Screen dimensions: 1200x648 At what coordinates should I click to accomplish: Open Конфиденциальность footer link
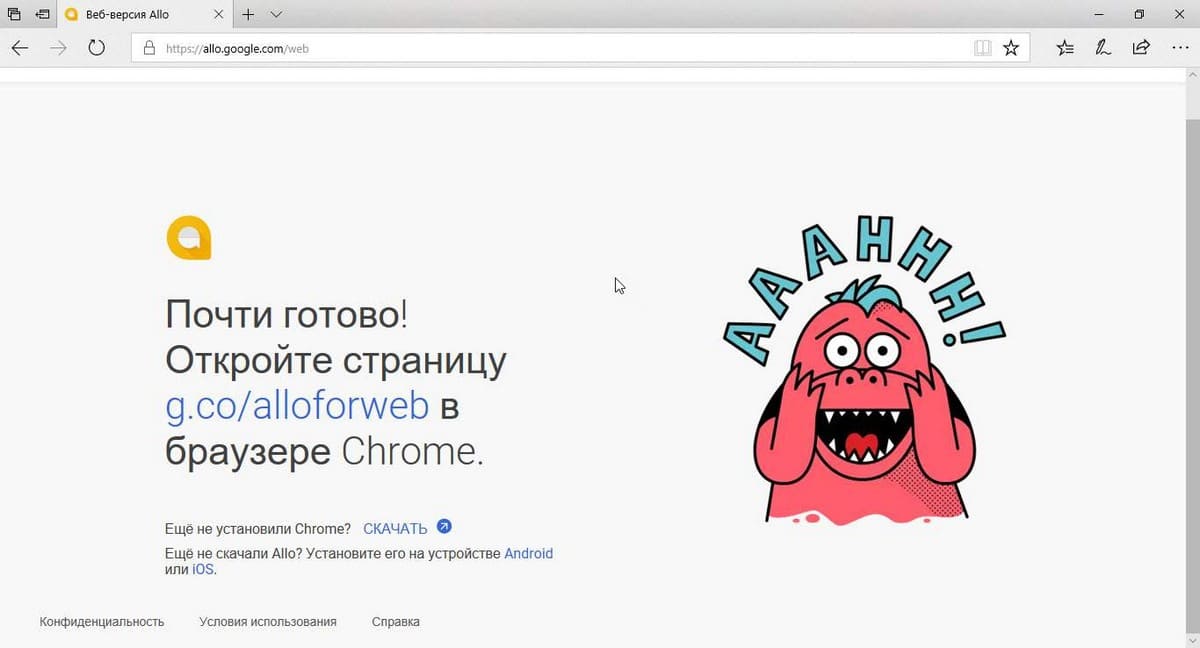coord(102,621)
